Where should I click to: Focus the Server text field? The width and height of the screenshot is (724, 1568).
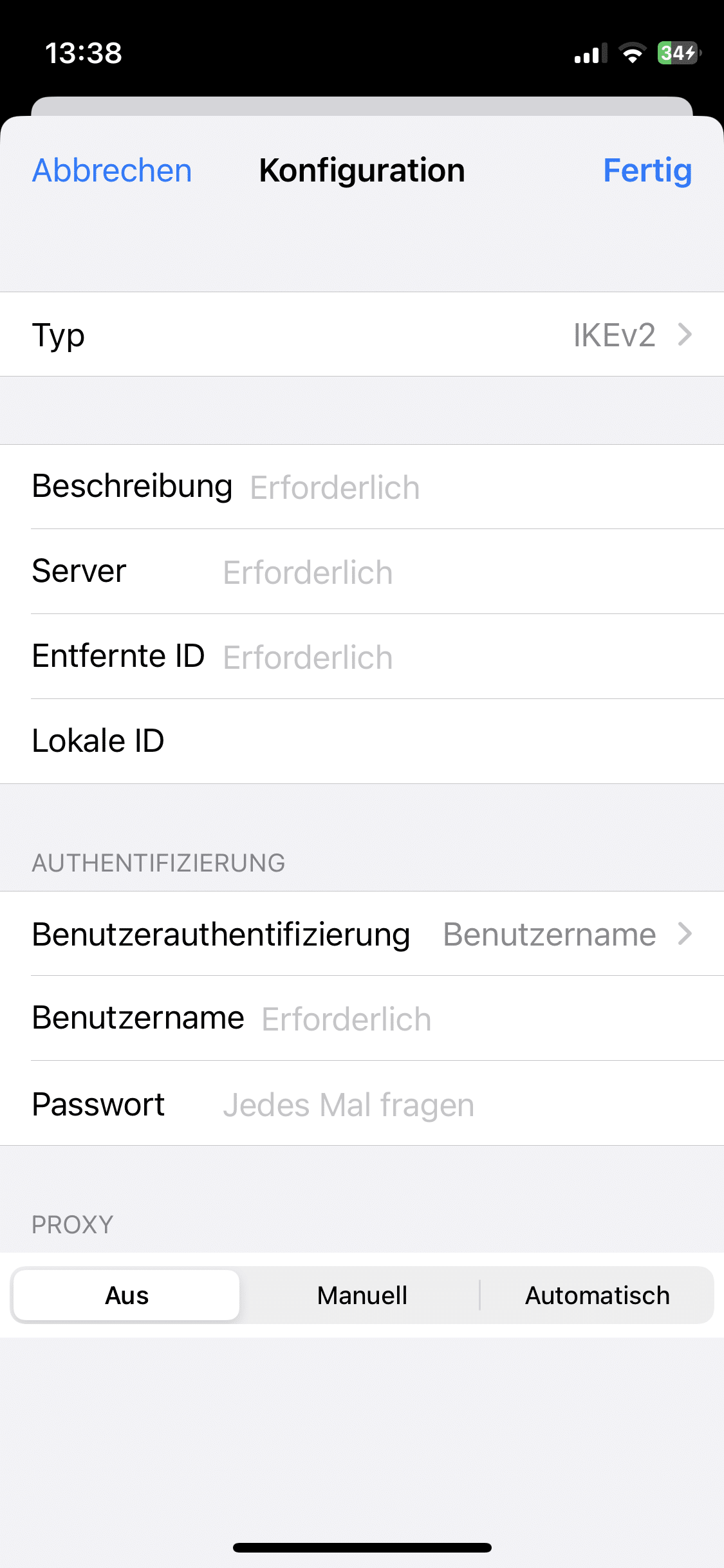tap(463, 572)
